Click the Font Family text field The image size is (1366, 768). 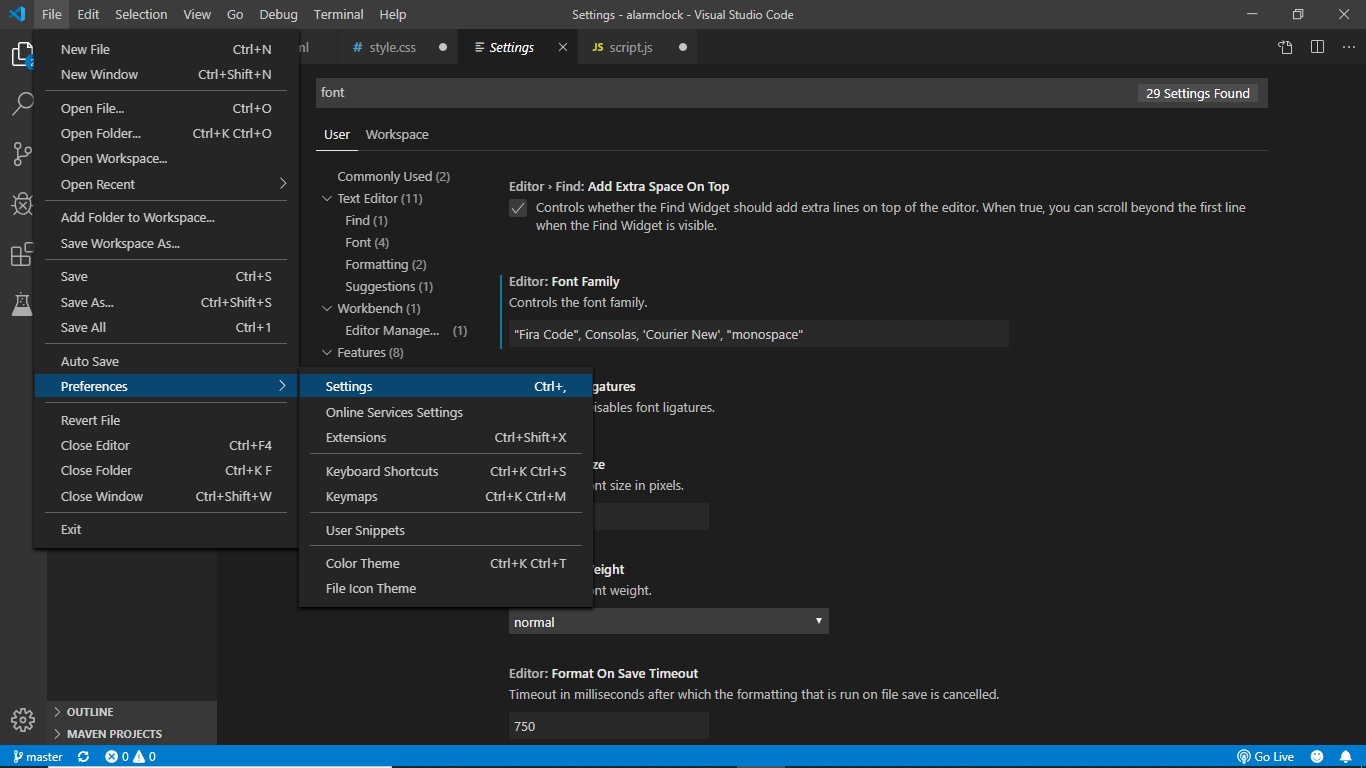(x=758, y=335)
